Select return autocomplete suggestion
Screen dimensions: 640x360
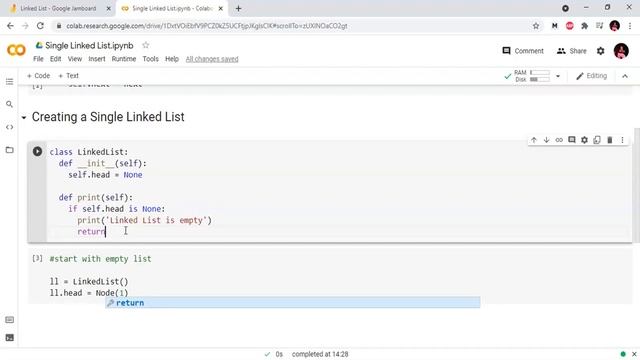293,302
